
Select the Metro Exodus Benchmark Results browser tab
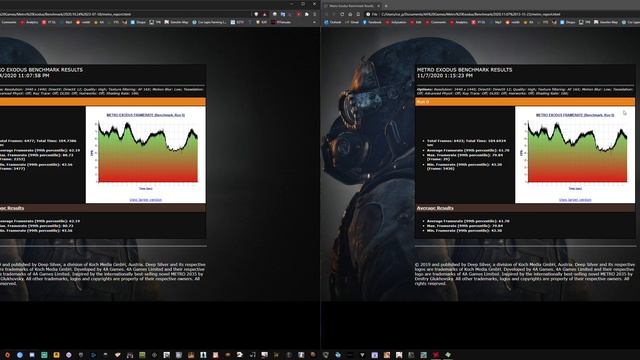point(351,6)
